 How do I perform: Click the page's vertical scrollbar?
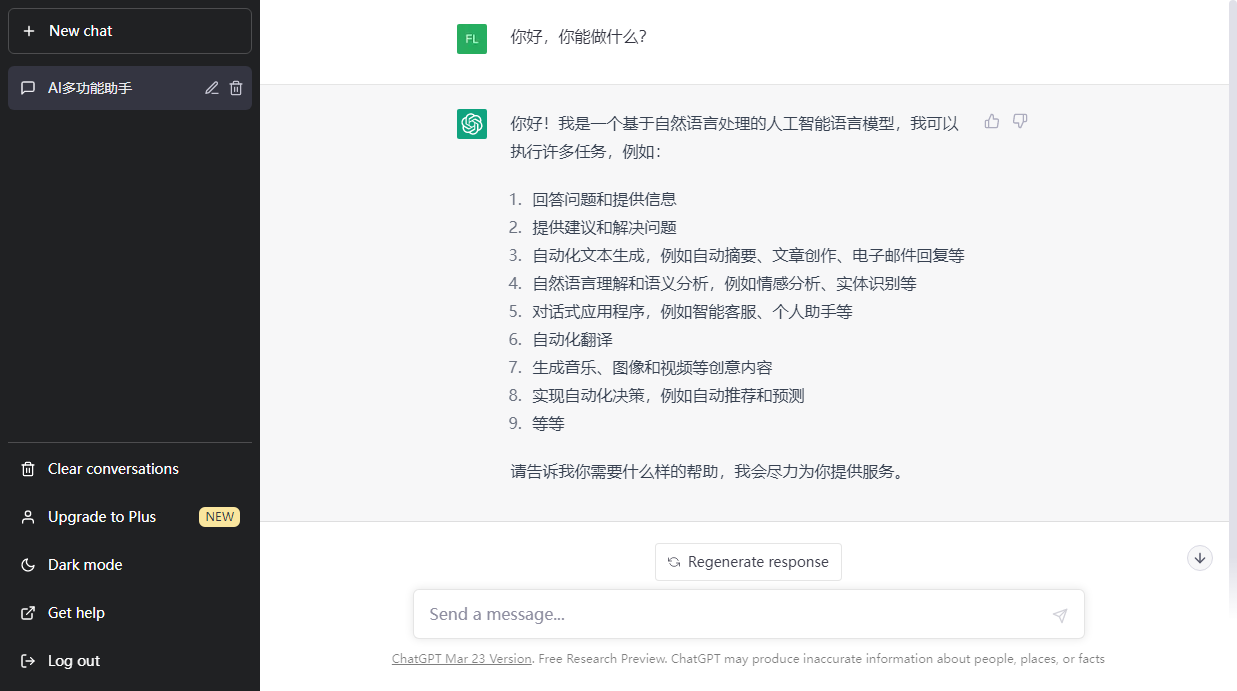[1233, 305]
